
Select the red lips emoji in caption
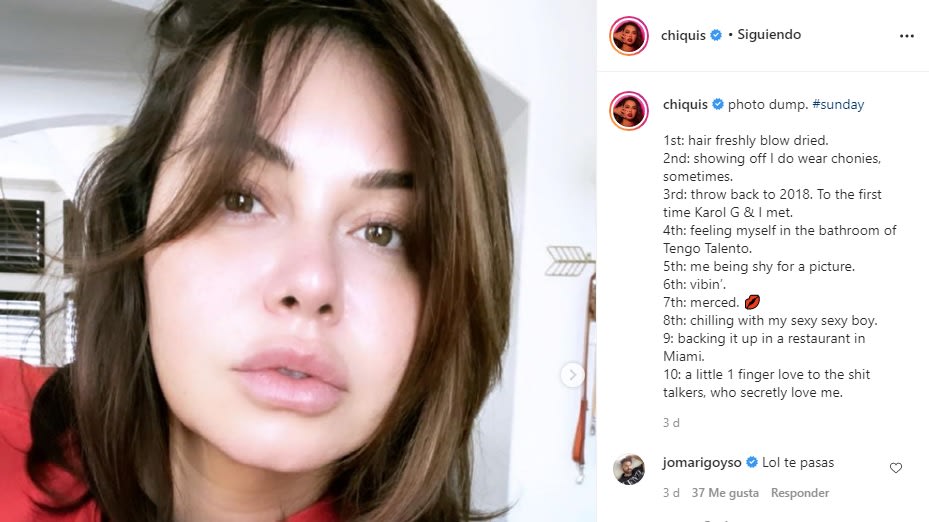pyautogui.click(x=752, y=303)
